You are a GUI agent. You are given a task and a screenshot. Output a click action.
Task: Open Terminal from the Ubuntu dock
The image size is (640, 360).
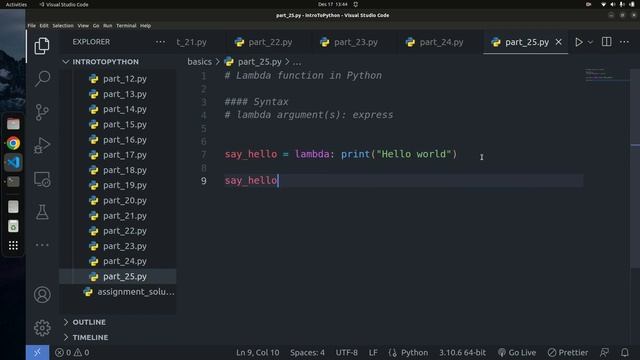[13, 182]
